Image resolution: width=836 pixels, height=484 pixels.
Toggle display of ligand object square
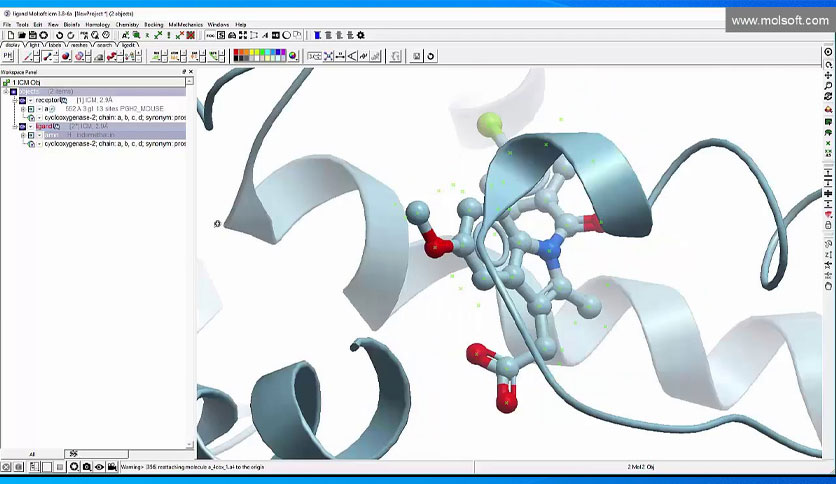click(x=22, y=126)
